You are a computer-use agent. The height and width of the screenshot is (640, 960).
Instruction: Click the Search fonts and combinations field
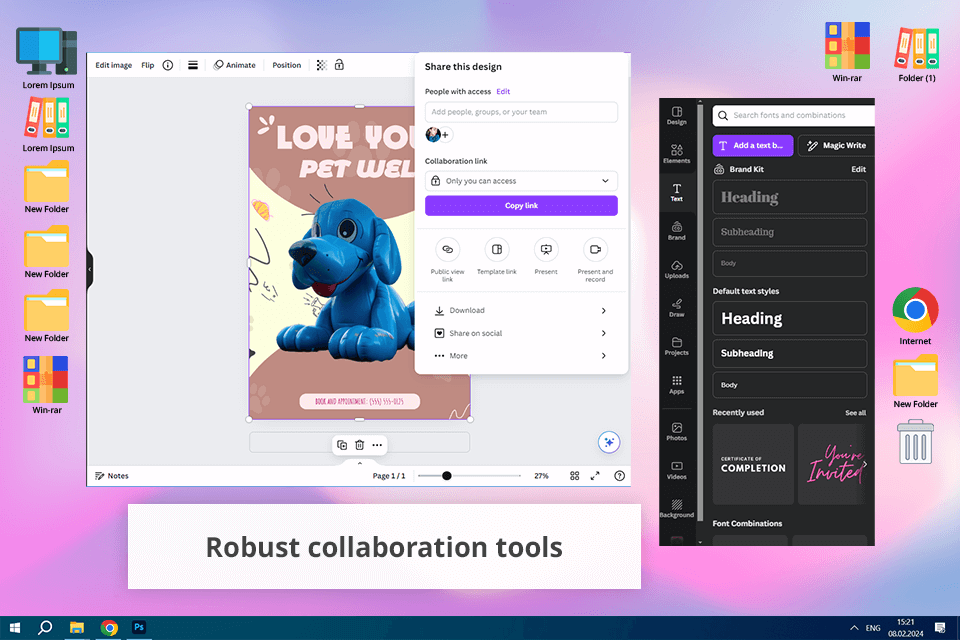pos(793,115)
